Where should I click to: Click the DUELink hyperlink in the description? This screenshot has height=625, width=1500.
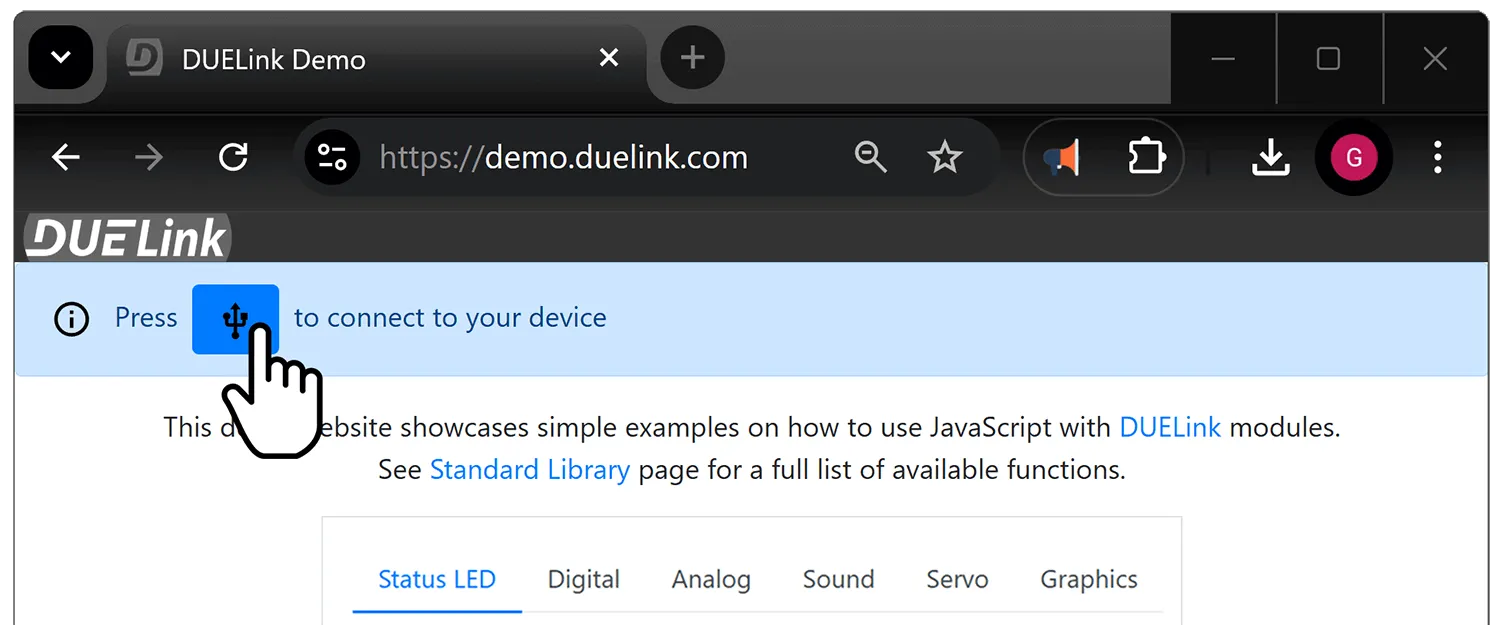click(x=1169, y=427)
